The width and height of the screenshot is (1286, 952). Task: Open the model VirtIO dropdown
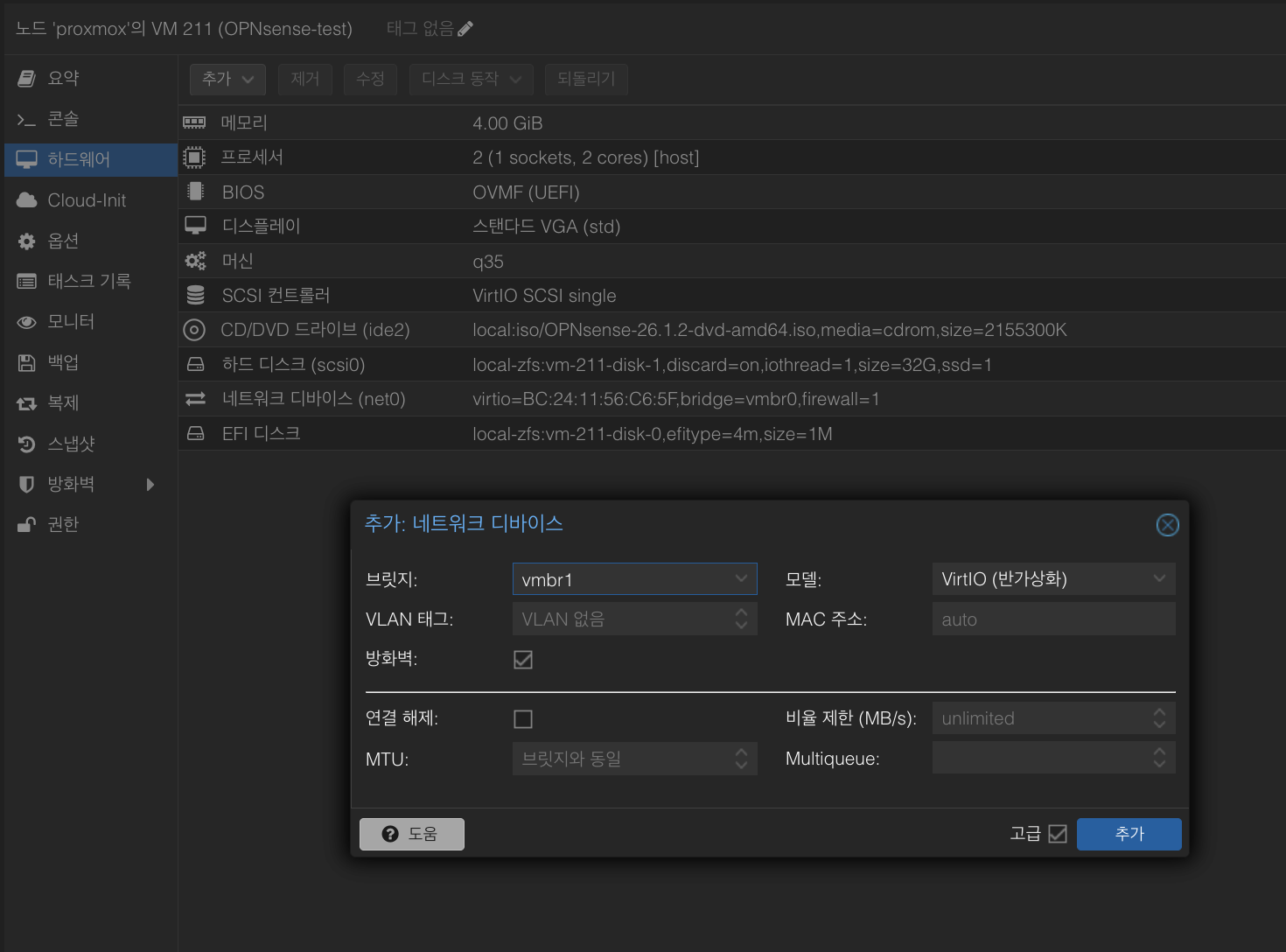1159,579
